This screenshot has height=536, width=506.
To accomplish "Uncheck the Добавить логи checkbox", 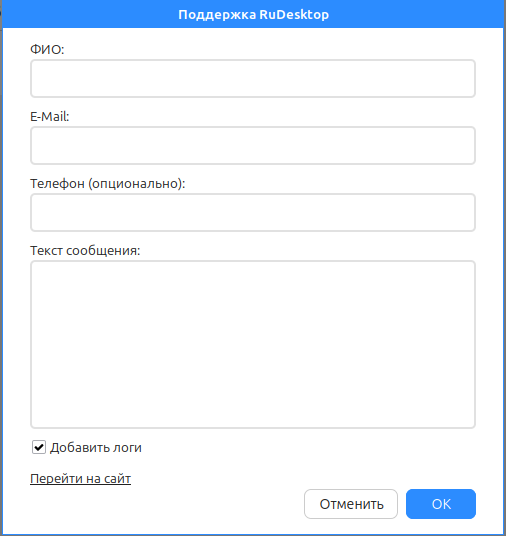I will (39, 447).
